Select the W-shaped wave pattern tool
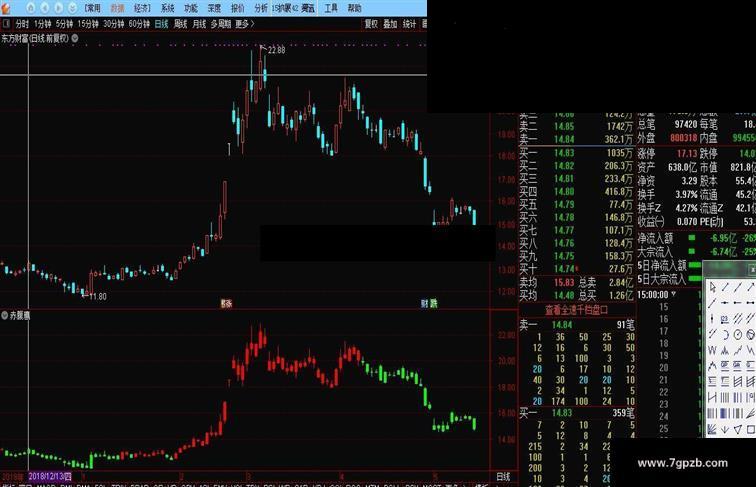Viewport: 756px width, 487px height. (x=713, y=350)
